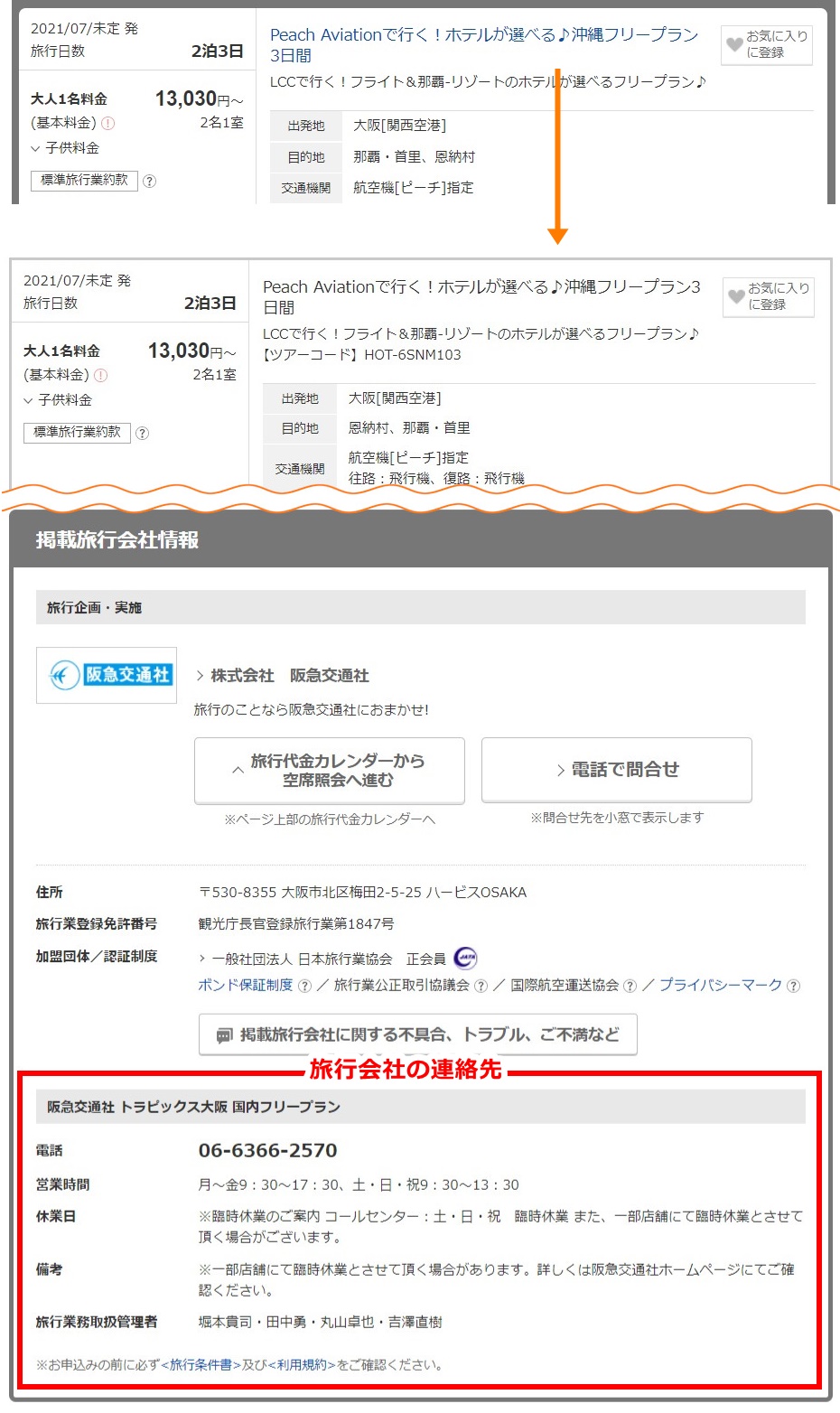Click the red info icon beside 基本料金 in top listing
The width and height of the screenshot is (840, 1413).
pos(108,124)
